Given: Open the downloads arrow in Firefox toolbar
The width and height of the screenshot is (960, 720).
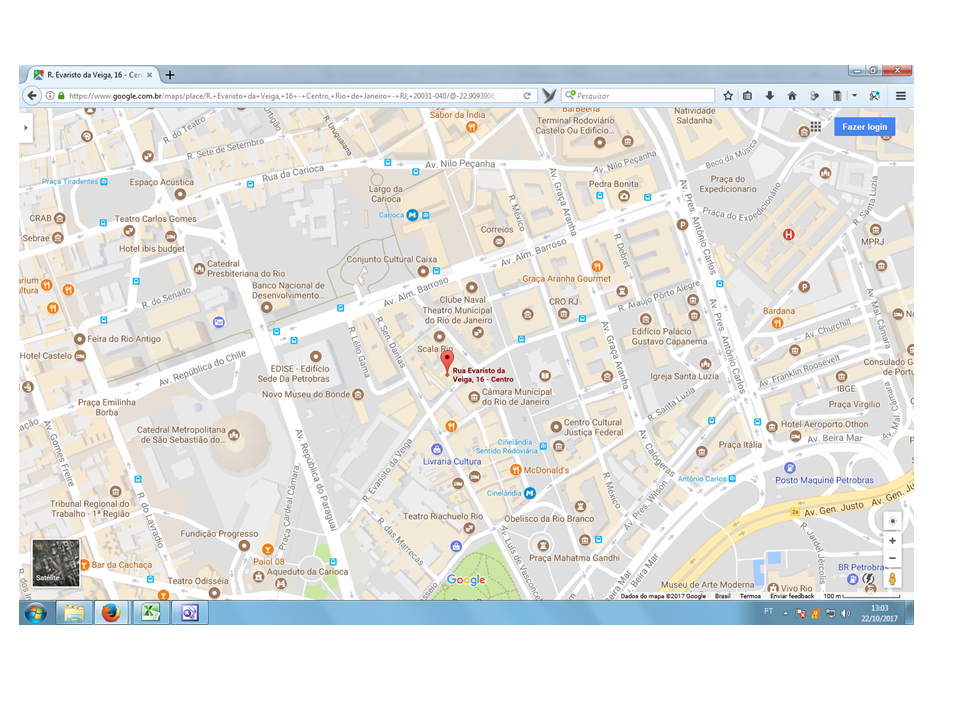Looking at the screenshot, I should [770, 96].
